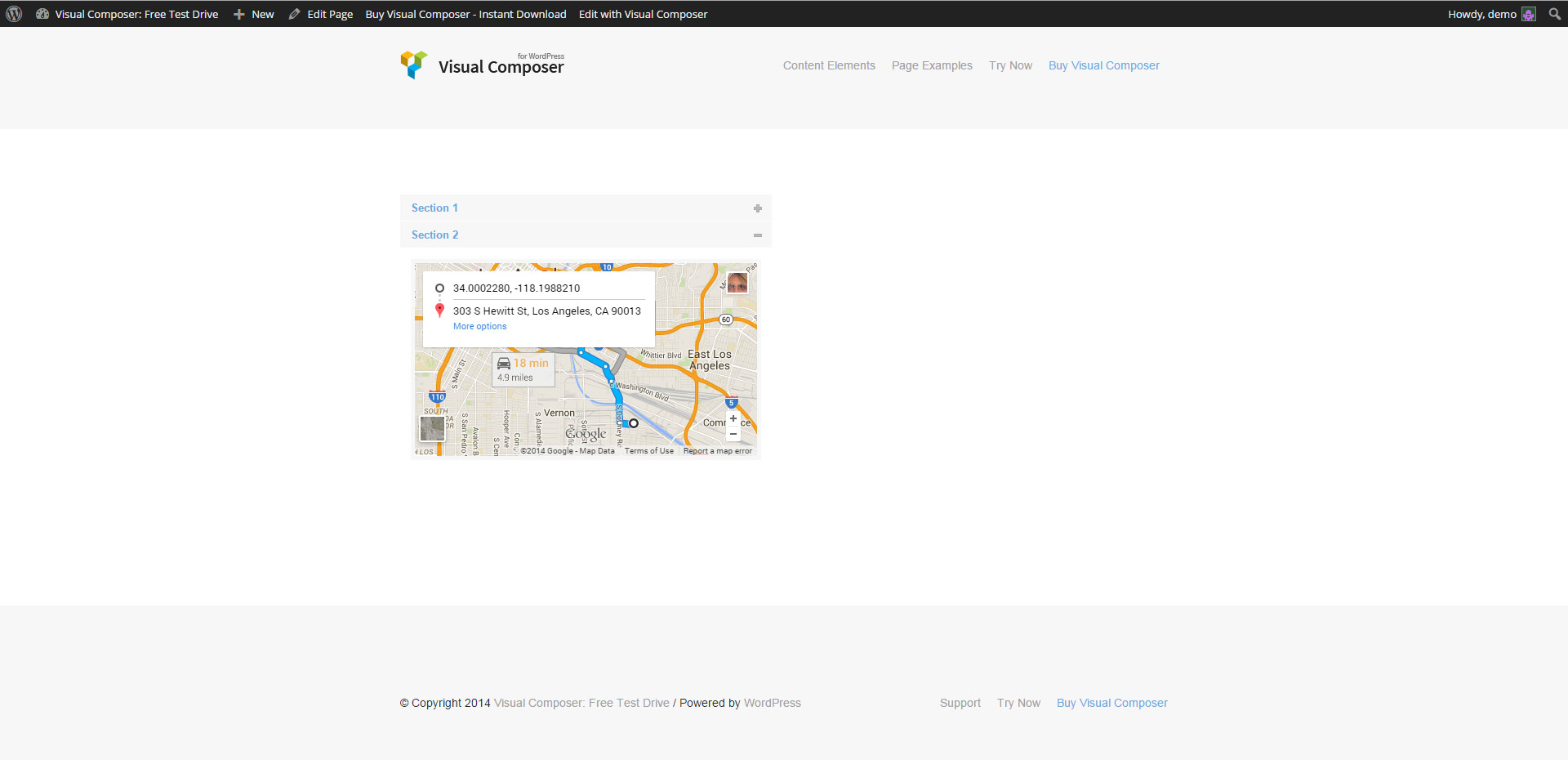Open Edit with Visual Composer
The height and width of the screenshot is (760, 1568).
[x=643, y=14]
